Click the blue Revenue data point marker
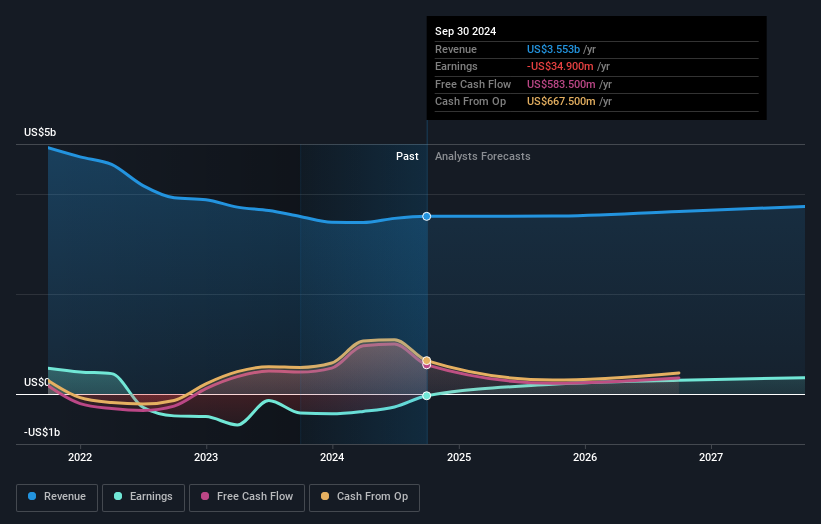Image resolution: width=821 pixels, height=524 pixels. (427, 216)
